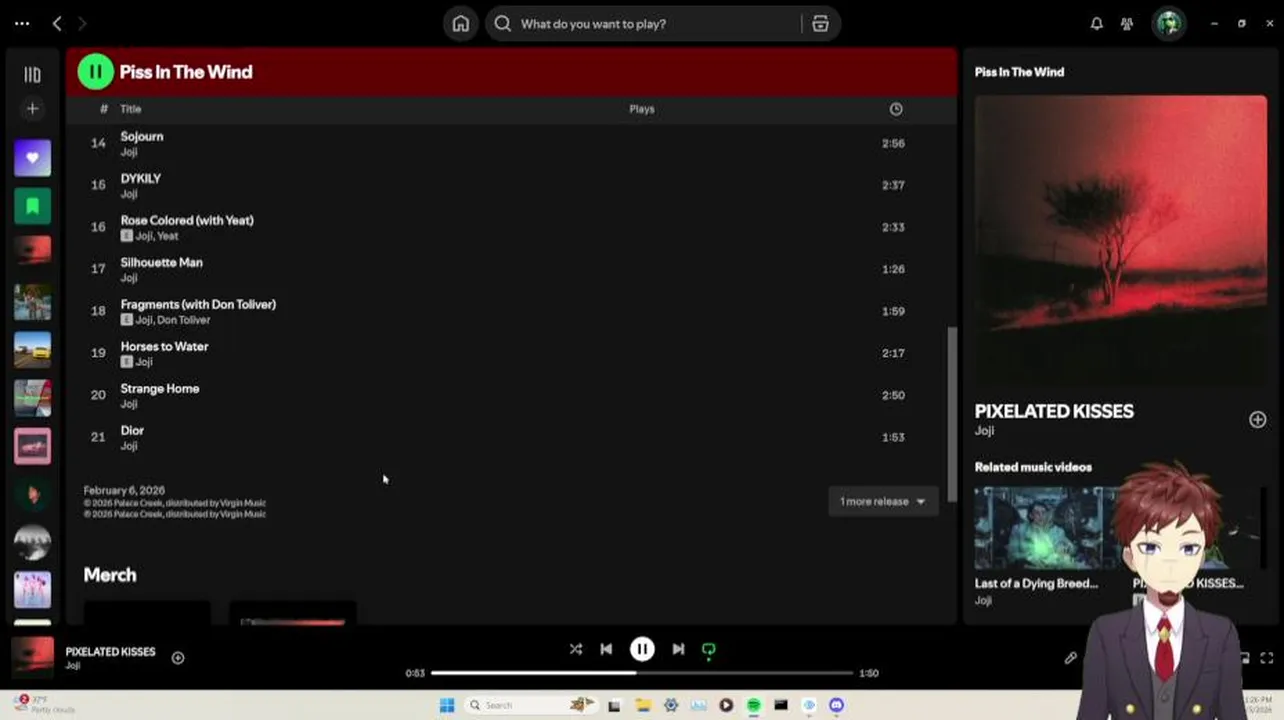Open the Browse icon in search bar
Screen dimensions: 1284x720
(x=820, y=23)
